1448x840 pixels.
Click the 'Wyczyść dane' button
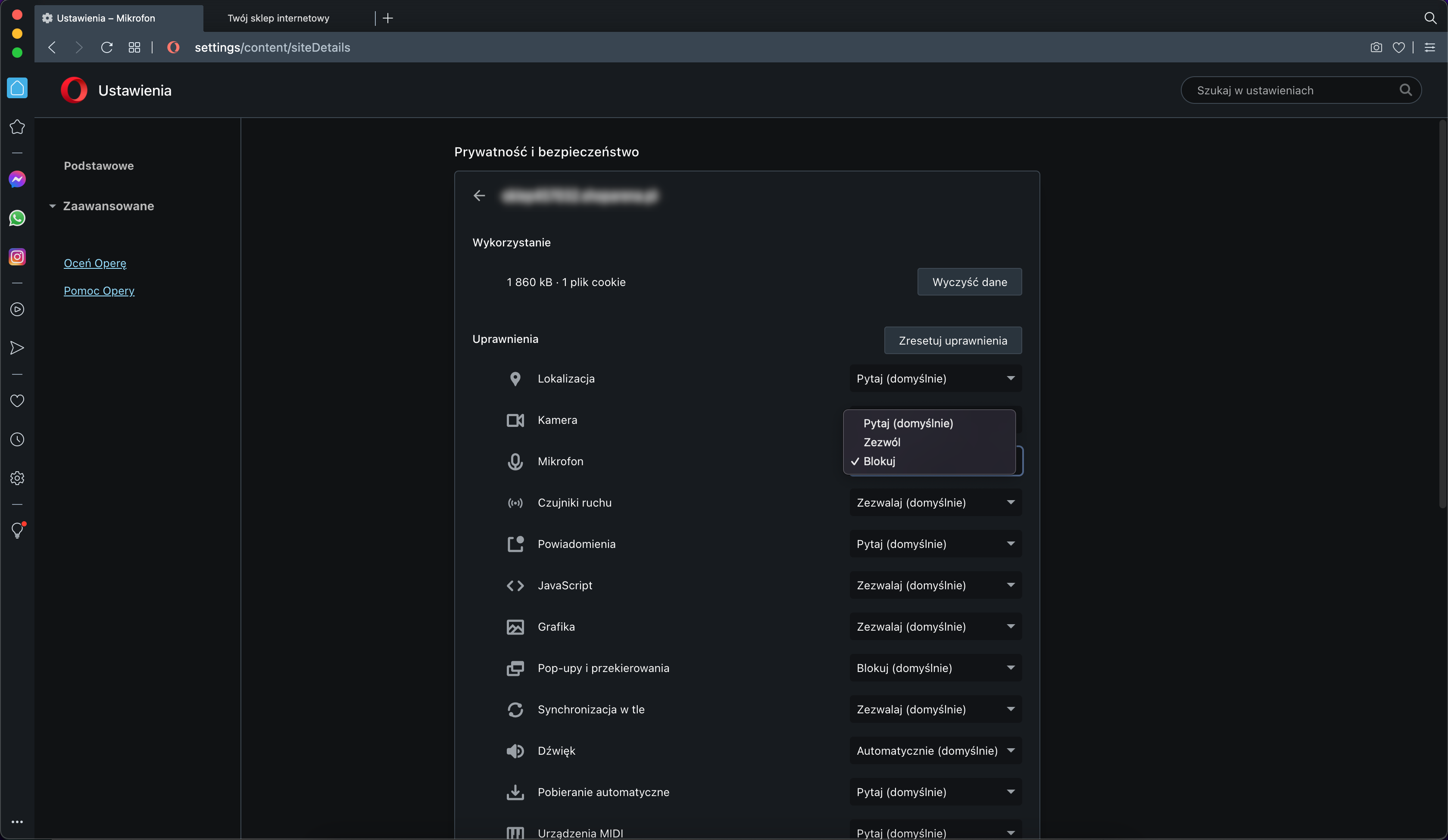(x=969, y=282)
